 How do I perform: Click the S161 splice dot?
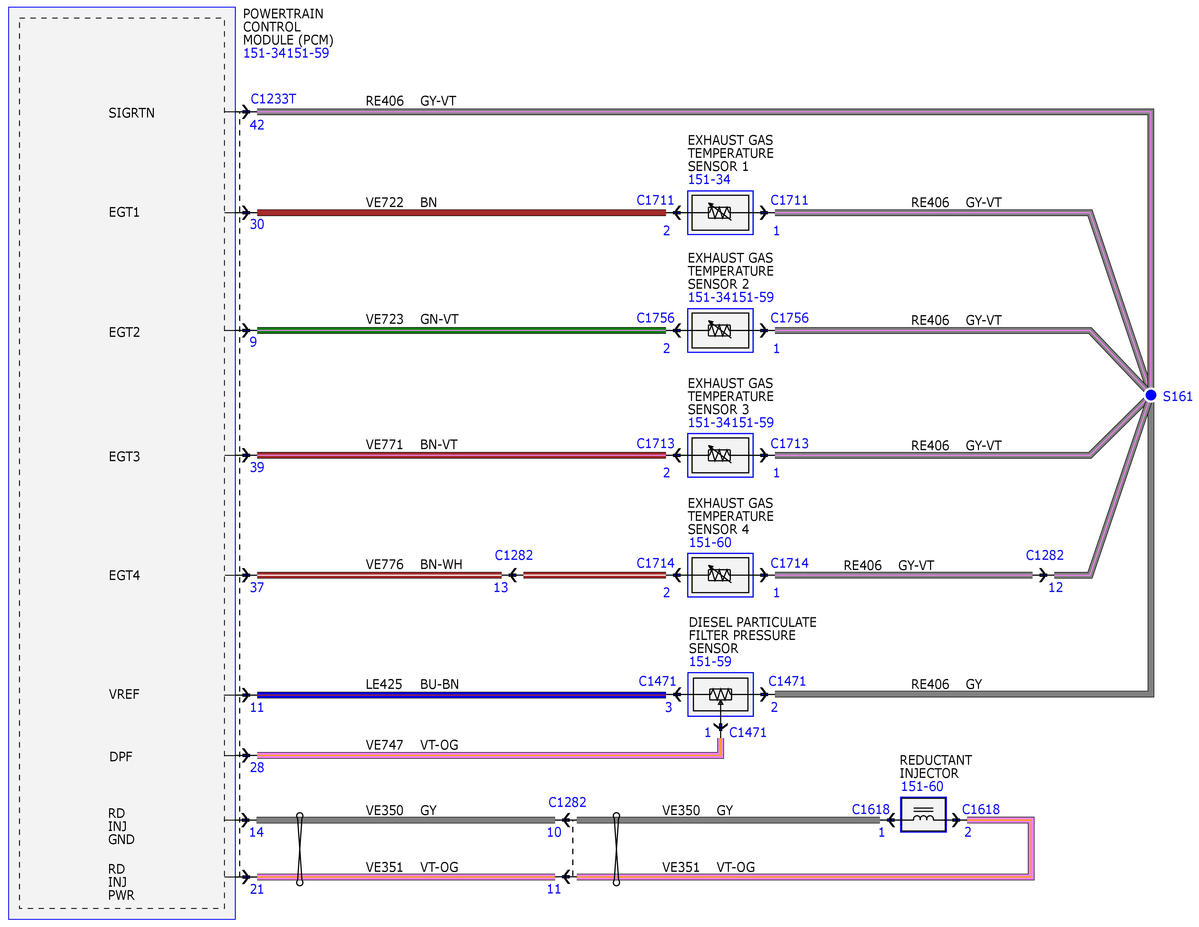pos(1150,395)
